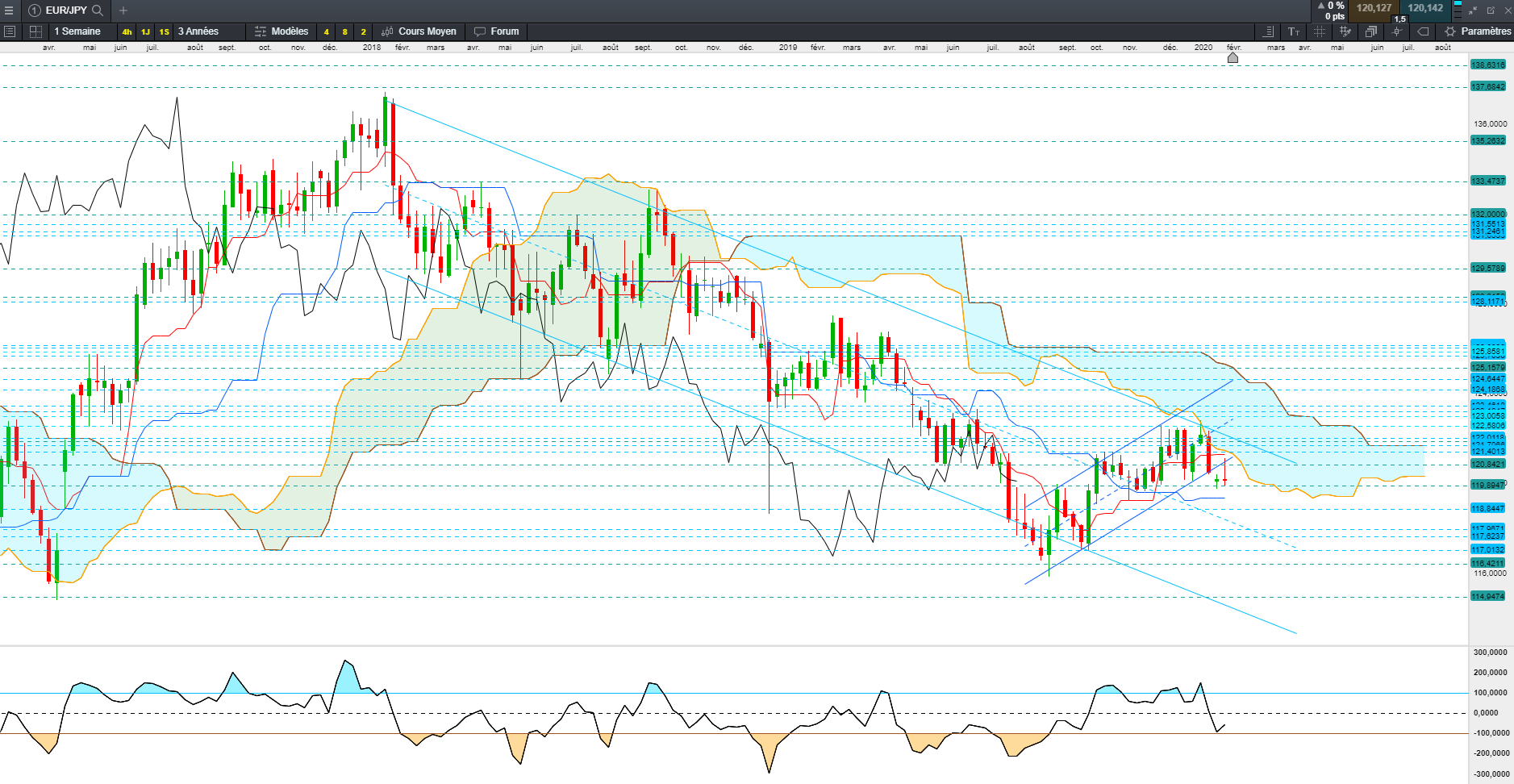Screen dimensions: 1514x784
Task: Click the sell price 120,127
Action: click(1374, 8)
